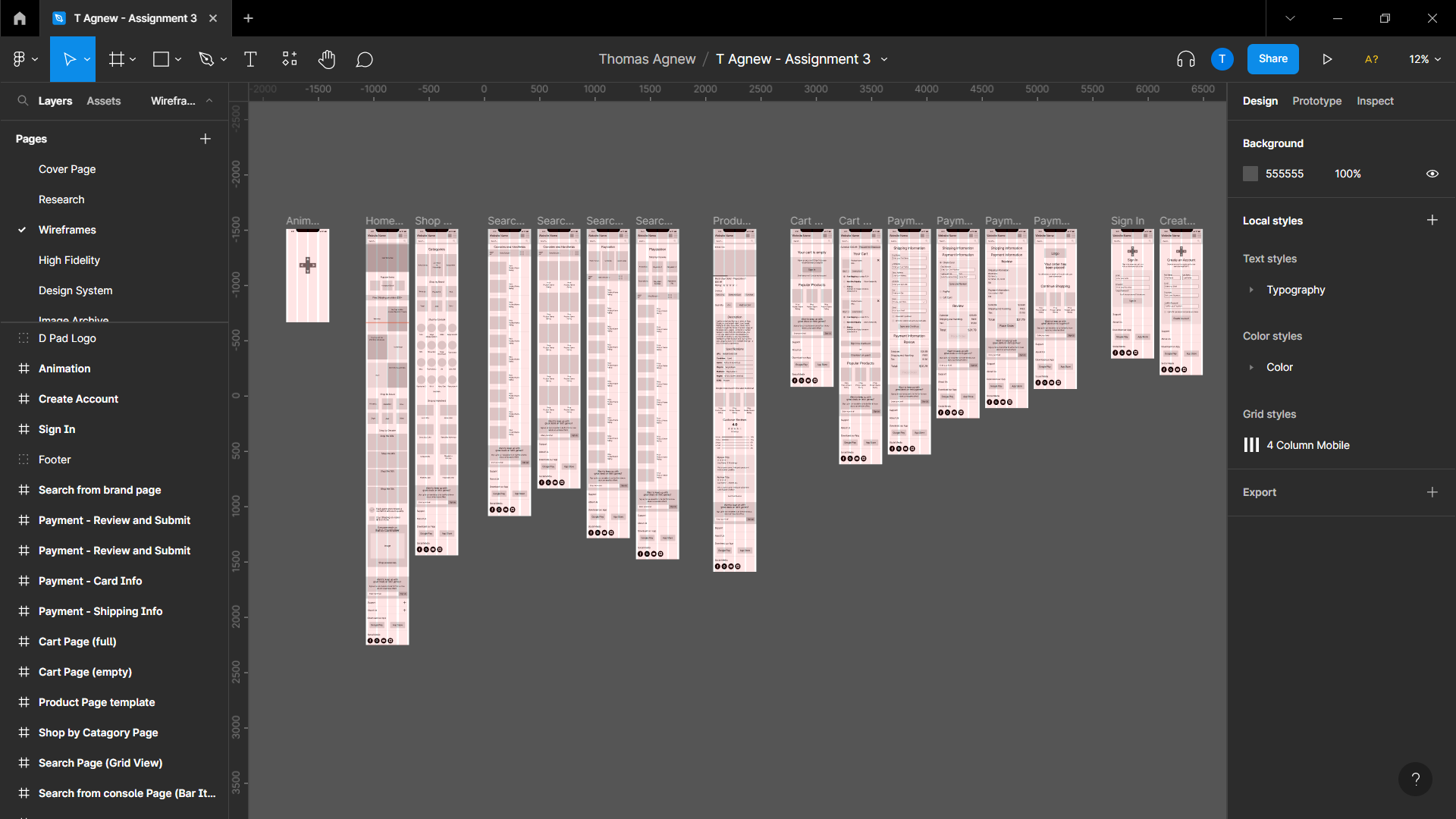
Task: Click the search icon in layers panel
Action: 23,101
